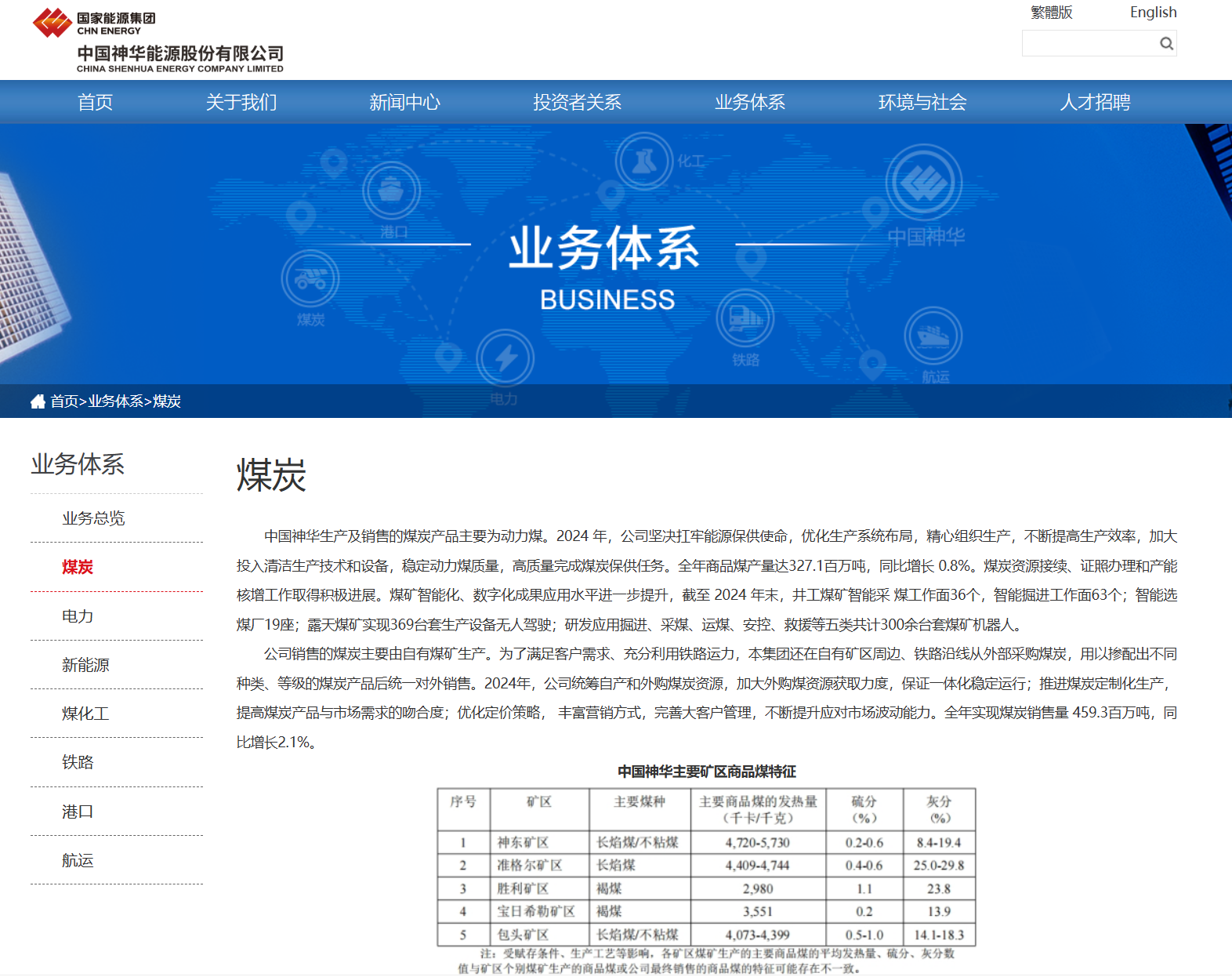Click the 铁路 train icon in banner
The width and height of the screenshot is (1232, 977).
click(x=745, y=318)
